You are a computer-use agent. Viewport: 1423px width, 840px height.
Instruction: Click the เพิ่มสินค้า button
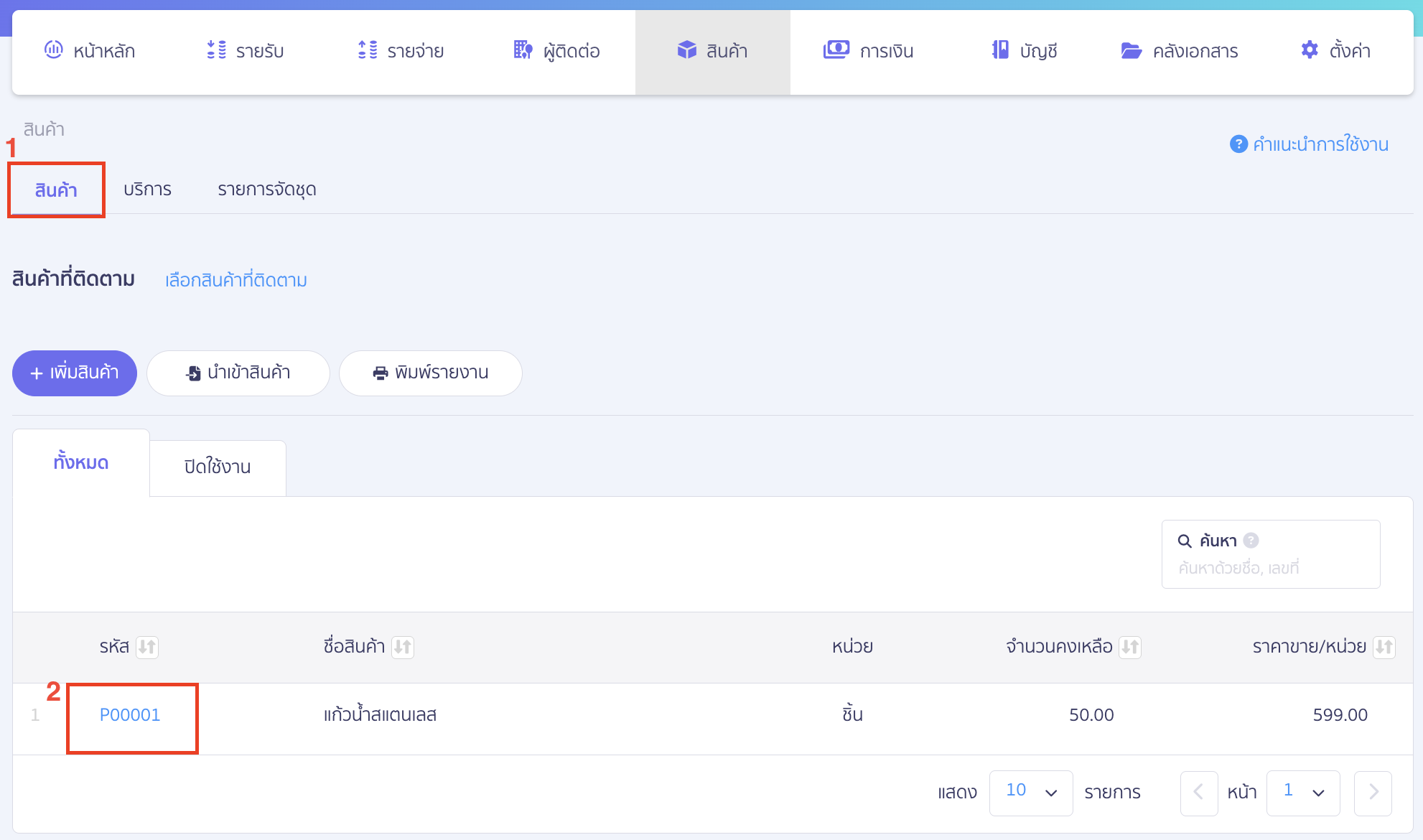(x=75, y=373)
